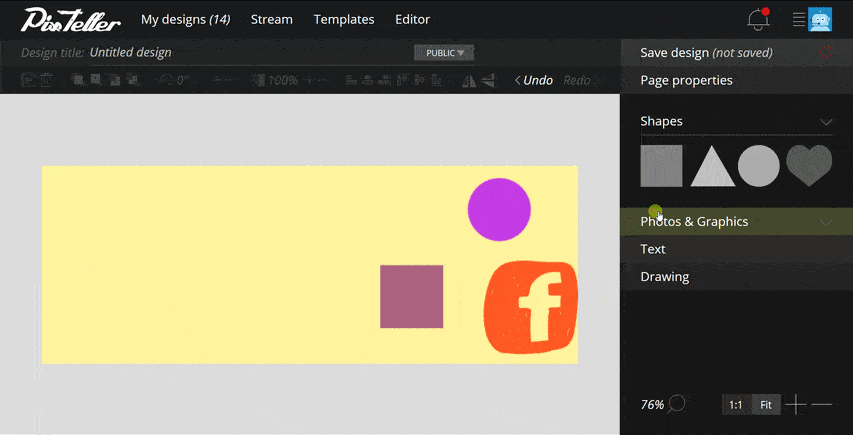Click the Fit zoom button
853x435 pixels.
[766, 405]
